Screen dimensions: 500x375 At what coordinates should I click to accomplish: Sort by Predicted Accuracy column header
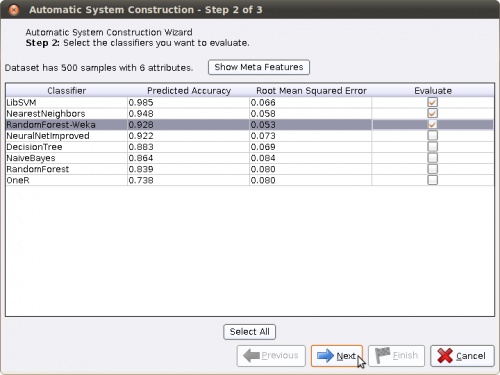tap(189, 91)
